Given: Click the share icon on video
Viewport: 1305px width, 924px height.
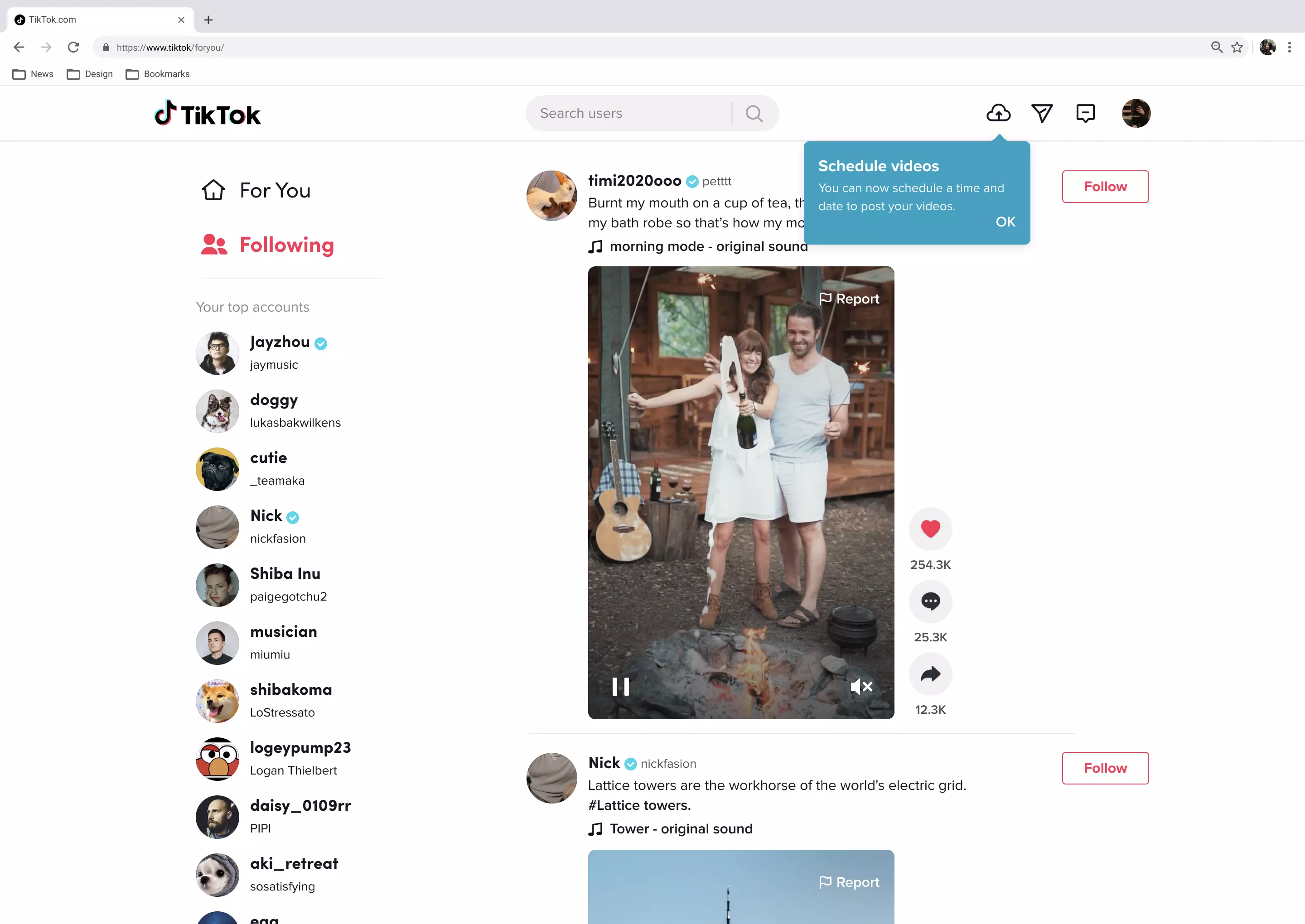Looking at the screenshot, I should 930,674.
